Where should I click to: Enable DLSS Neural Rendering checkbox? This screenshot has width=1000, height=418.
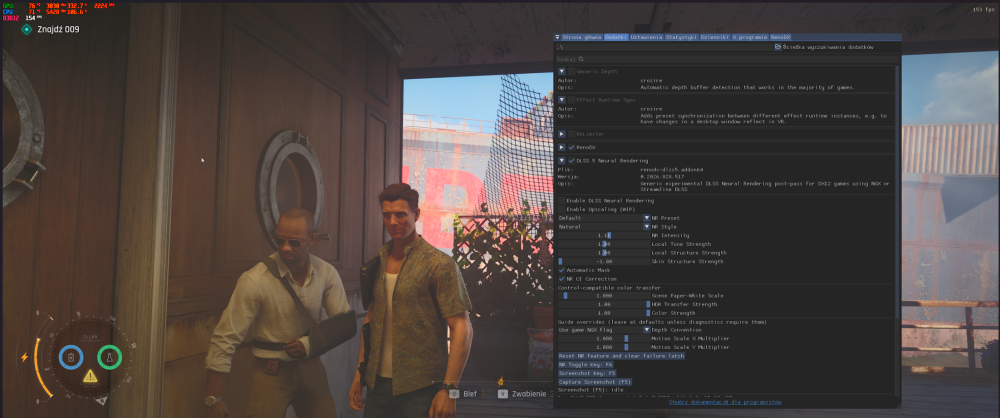(561, 200)
